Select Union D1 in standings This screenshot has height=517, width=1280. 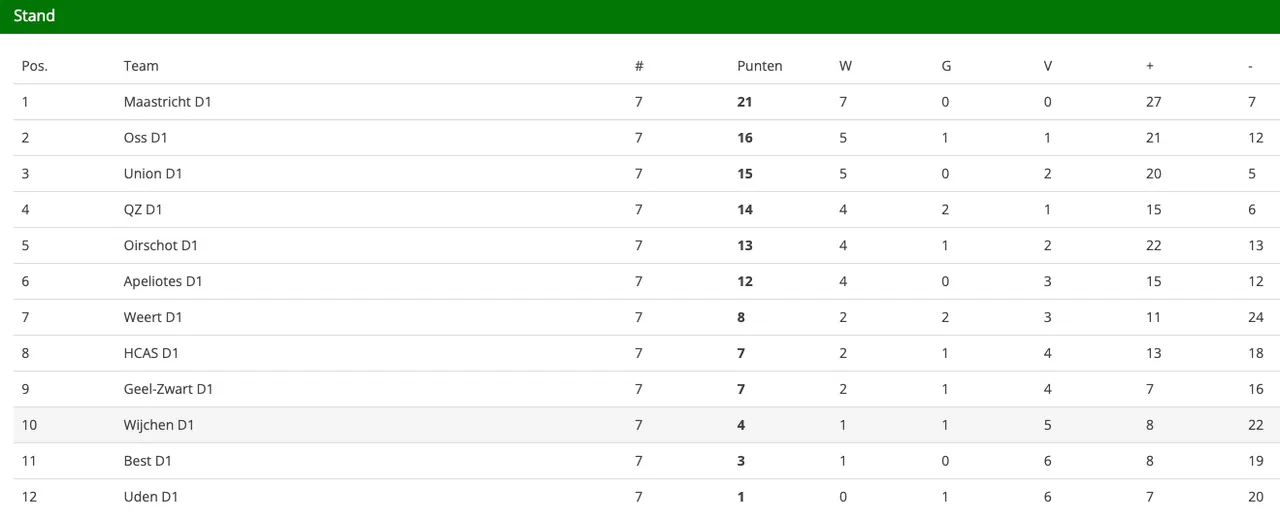point(153,174)
